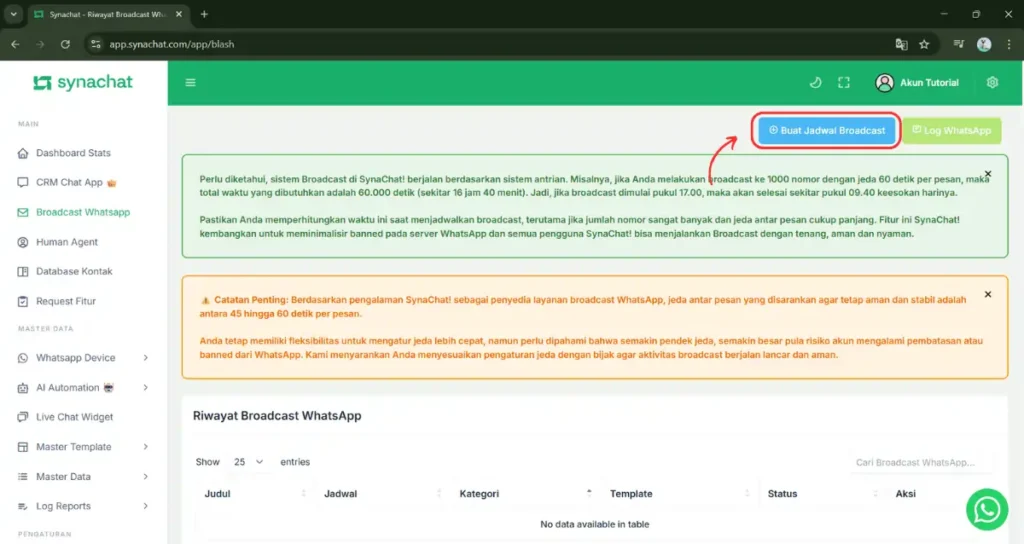Open the hamburger sidebar menu icon
This screenshot has width=1024, height=544.
(190, 82)
